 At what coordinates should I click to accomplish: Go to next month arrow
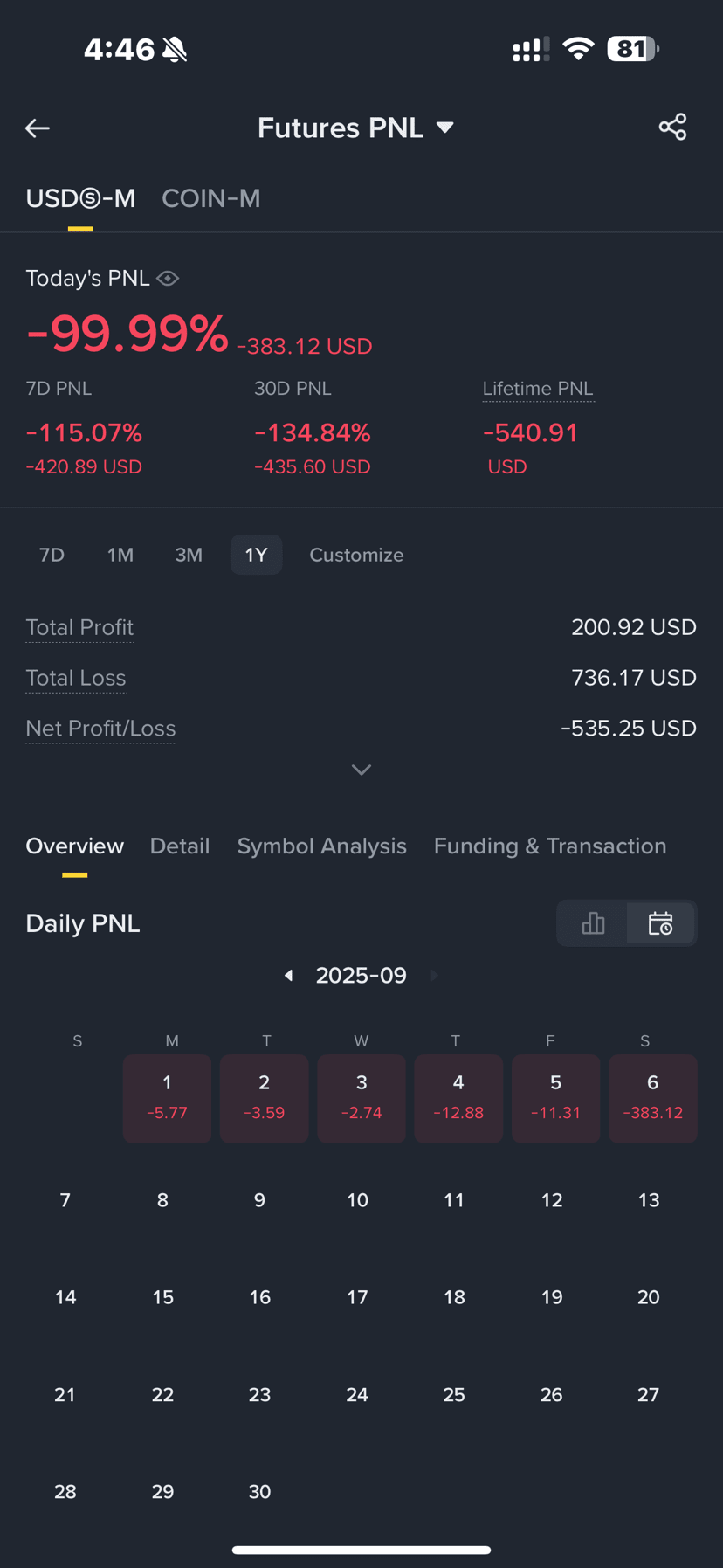pos(434,975)
